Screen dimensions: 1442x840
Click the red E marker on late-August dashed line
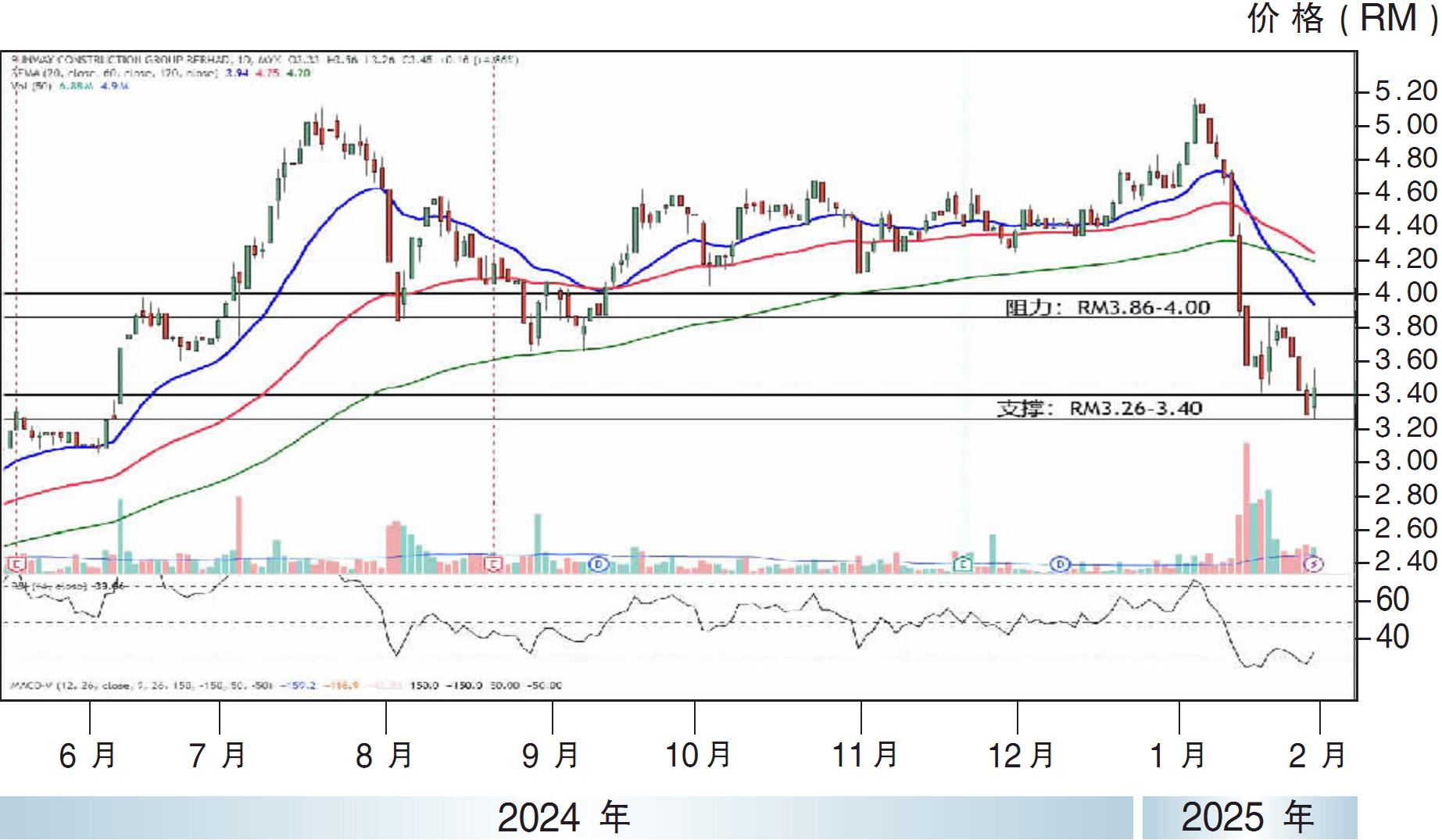point(493,563)
